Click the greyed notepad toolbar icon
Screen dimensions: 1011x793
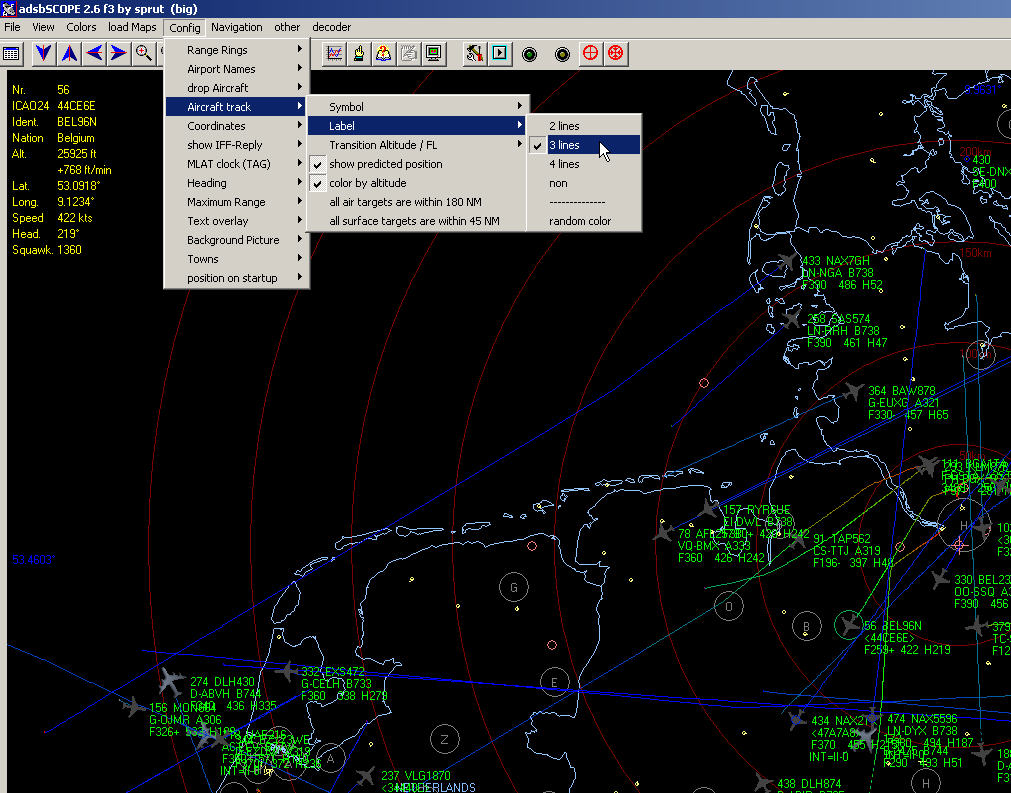click(x=409, y=54)
